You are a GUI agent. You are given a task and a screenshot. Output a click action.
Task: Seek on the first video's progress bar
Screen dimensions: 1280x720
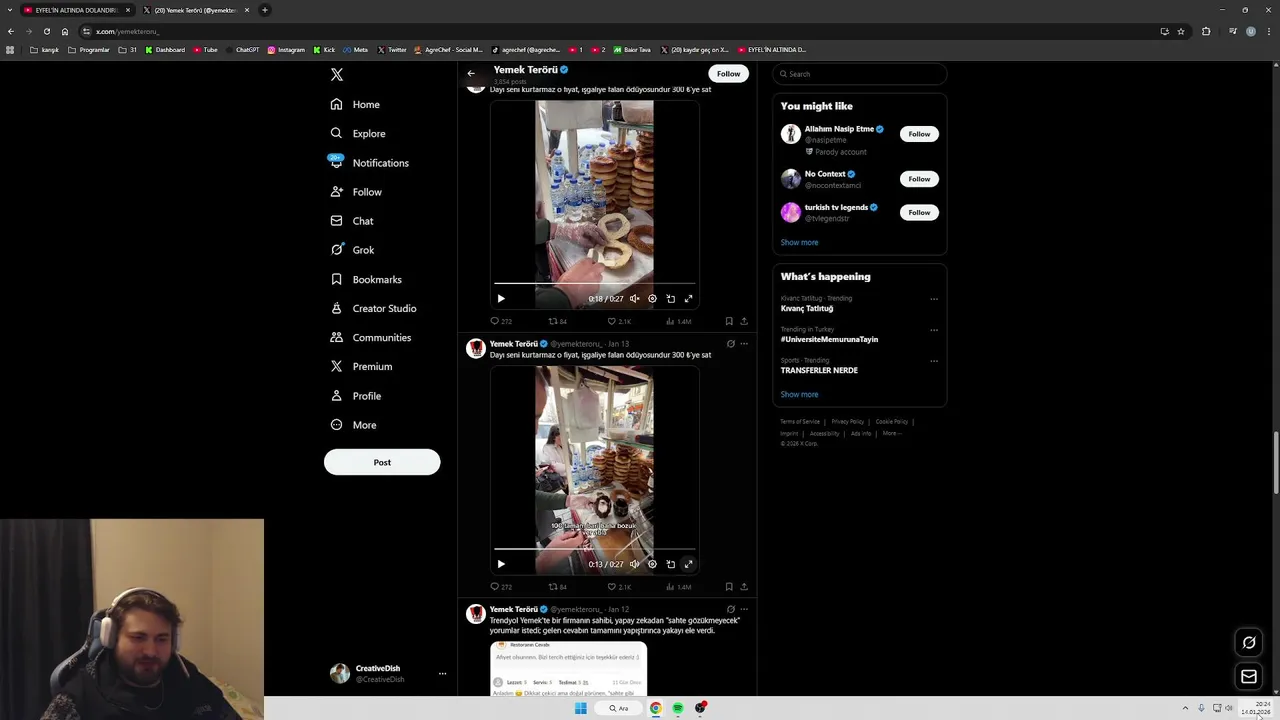pyautogui.click(x=594, y=283)
